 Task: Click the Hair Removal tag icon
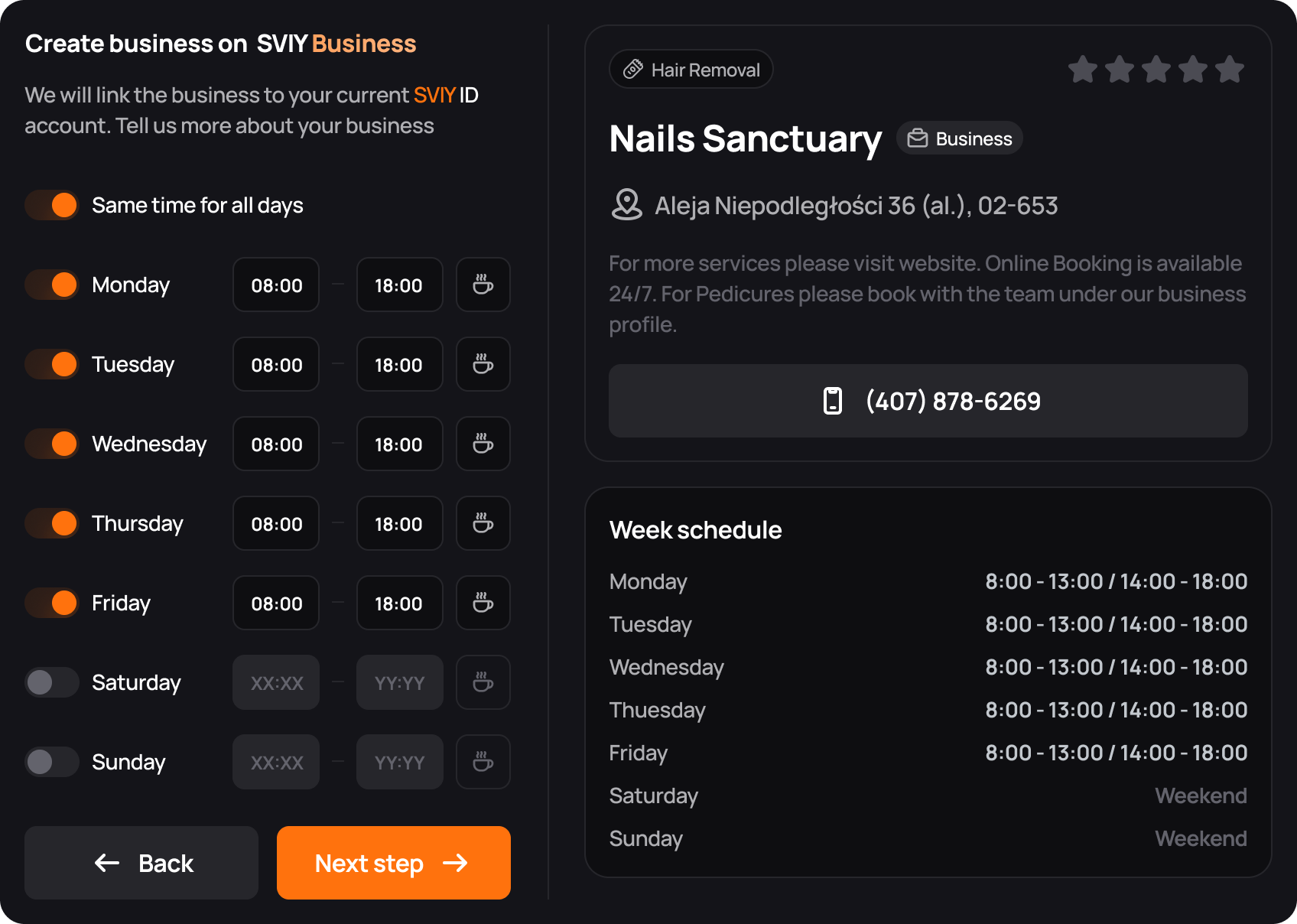[x=633, y=70]
